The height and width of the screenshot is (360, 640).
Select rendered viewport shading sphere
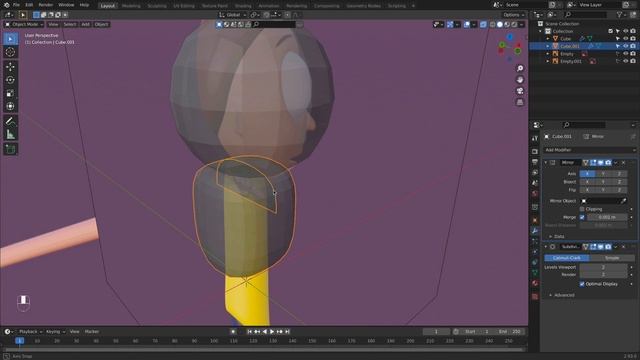514,24
